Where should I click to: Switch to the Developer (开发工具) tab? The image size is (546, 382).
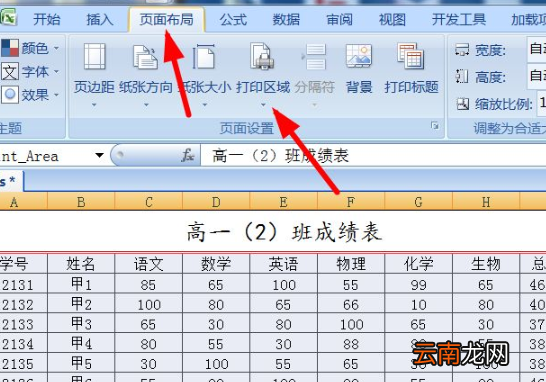click(x=459, y=20)
